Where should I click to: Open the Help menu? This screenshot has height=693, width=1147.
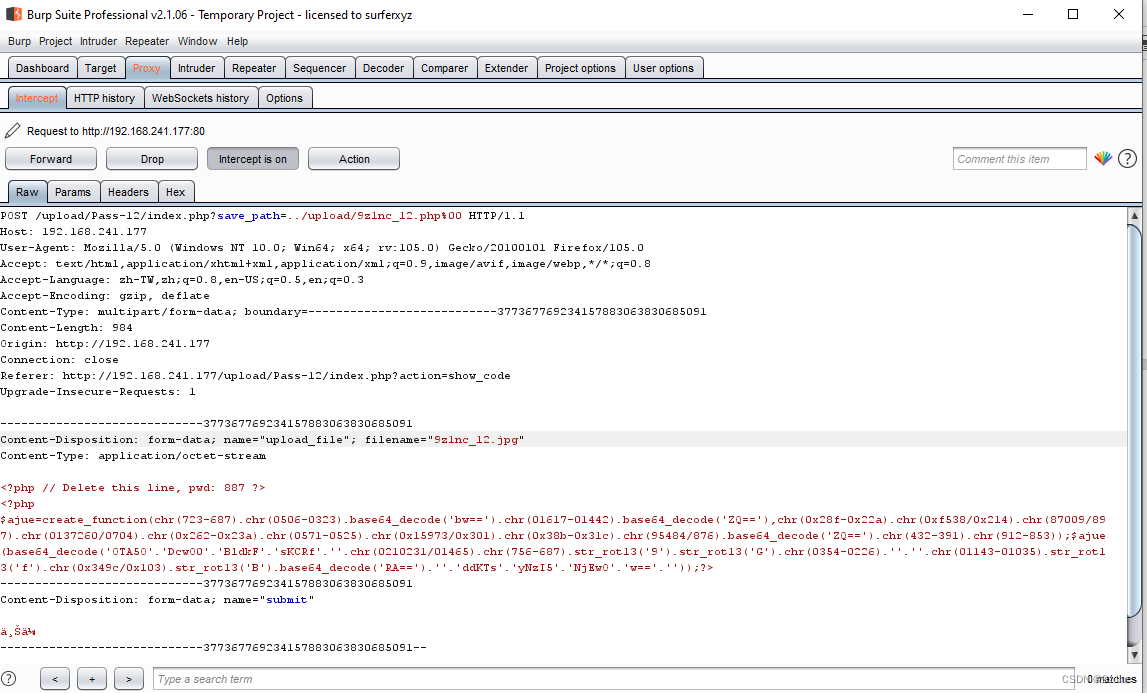[237, 41]
